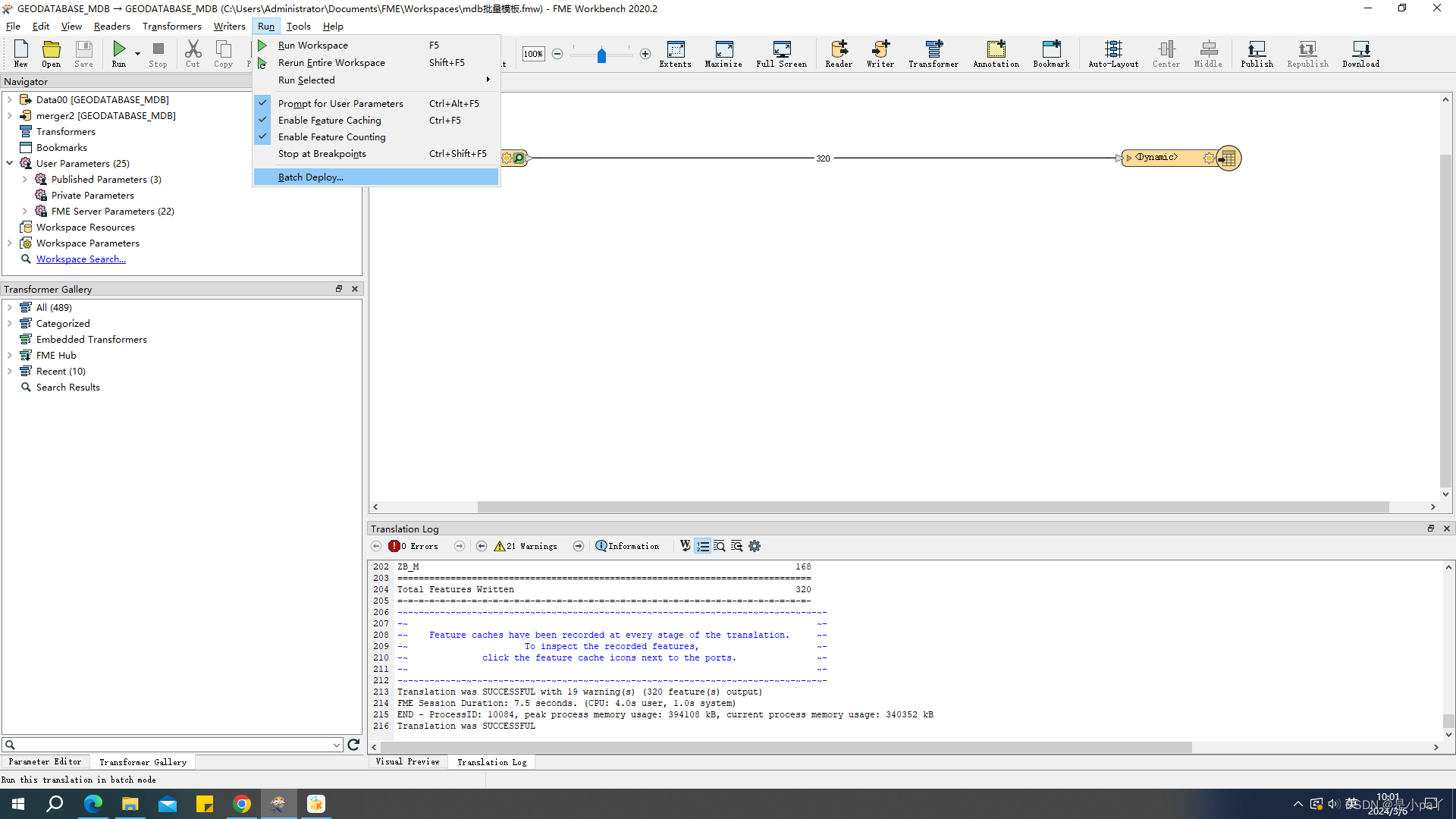Add an Annotation from the toolbar
This screenshot has height=819, width=1456.
pyautogui.click(x=996, y=53)
